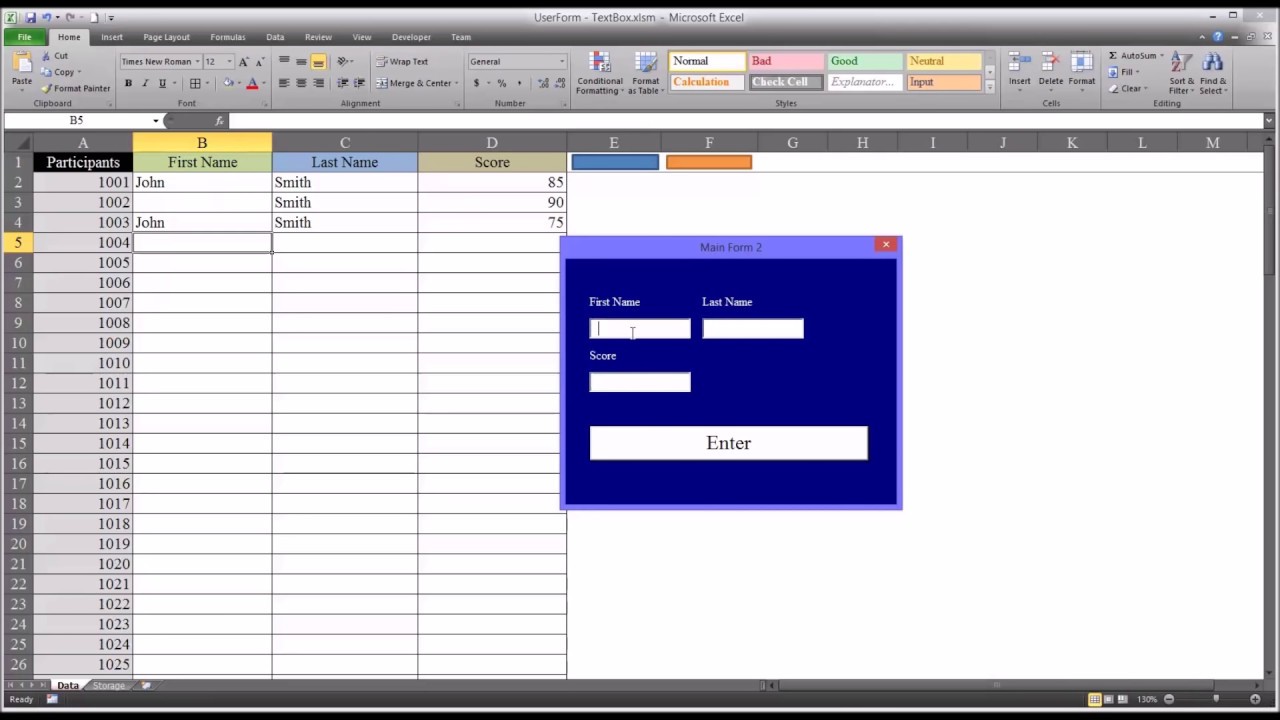Expand the AutoSum dropdown

click(x=1161, y=56)
